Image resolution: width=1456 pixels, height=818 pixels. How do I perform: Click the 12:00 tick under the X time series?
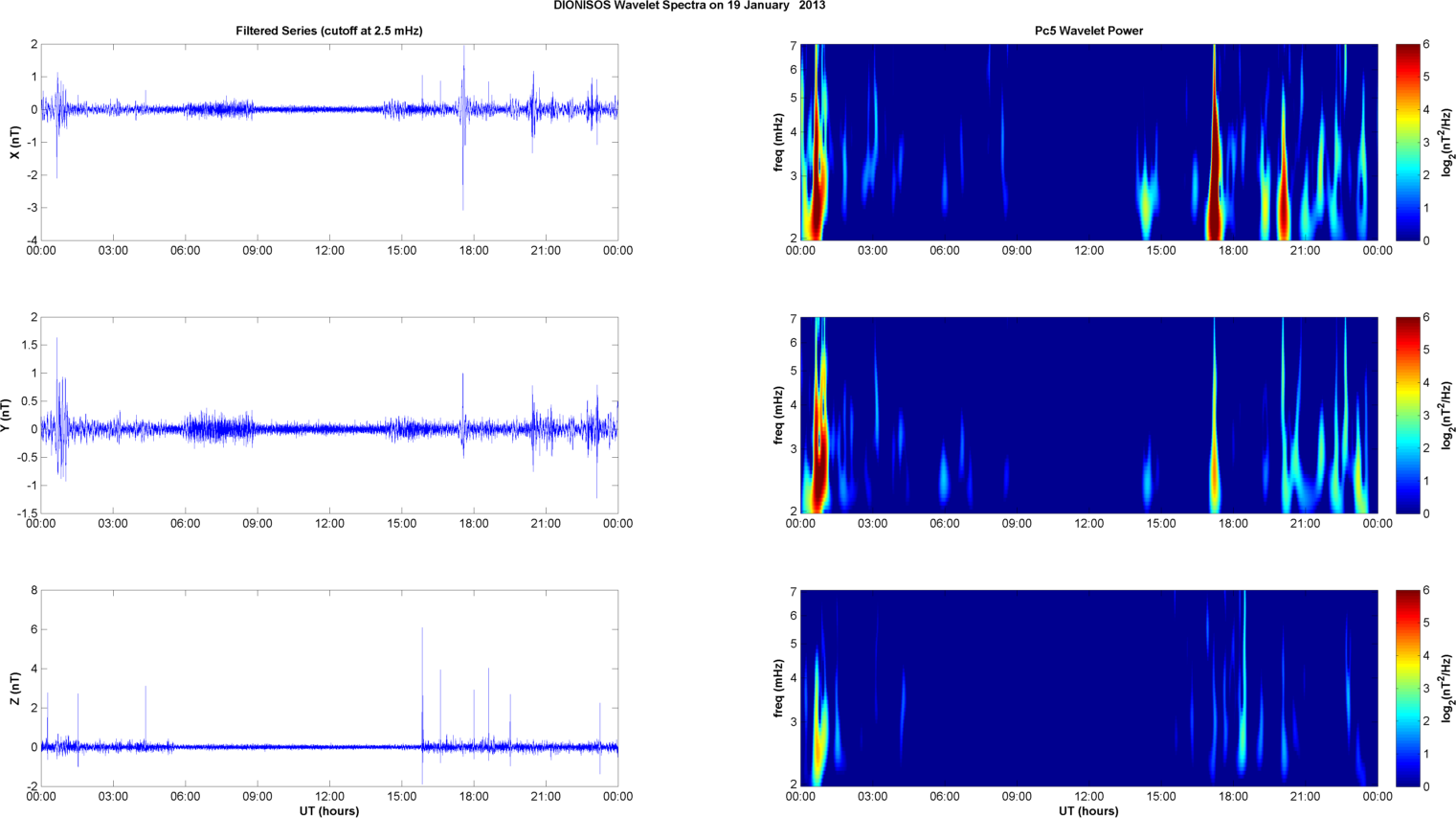(x=329, y=251)
